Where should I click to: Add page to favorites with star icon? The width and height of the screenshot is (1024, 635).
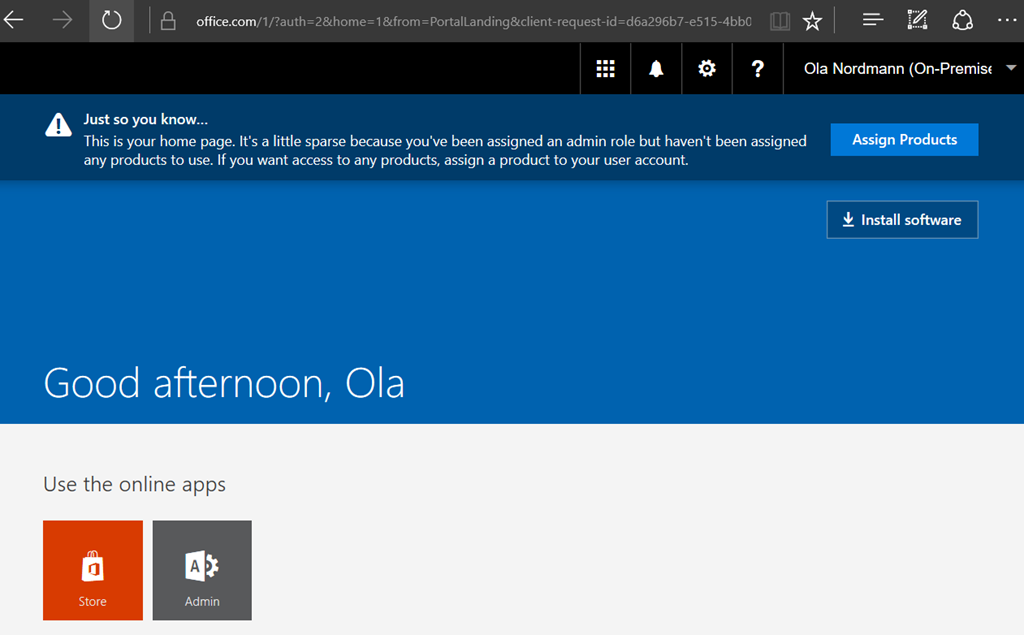812,20
